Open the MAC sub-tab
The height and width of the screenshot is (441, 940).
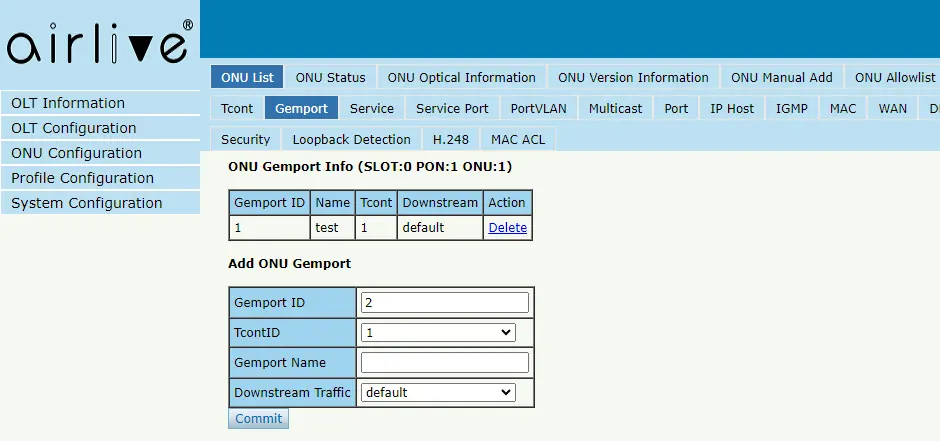pyautogui.click(x=843, y=108)
